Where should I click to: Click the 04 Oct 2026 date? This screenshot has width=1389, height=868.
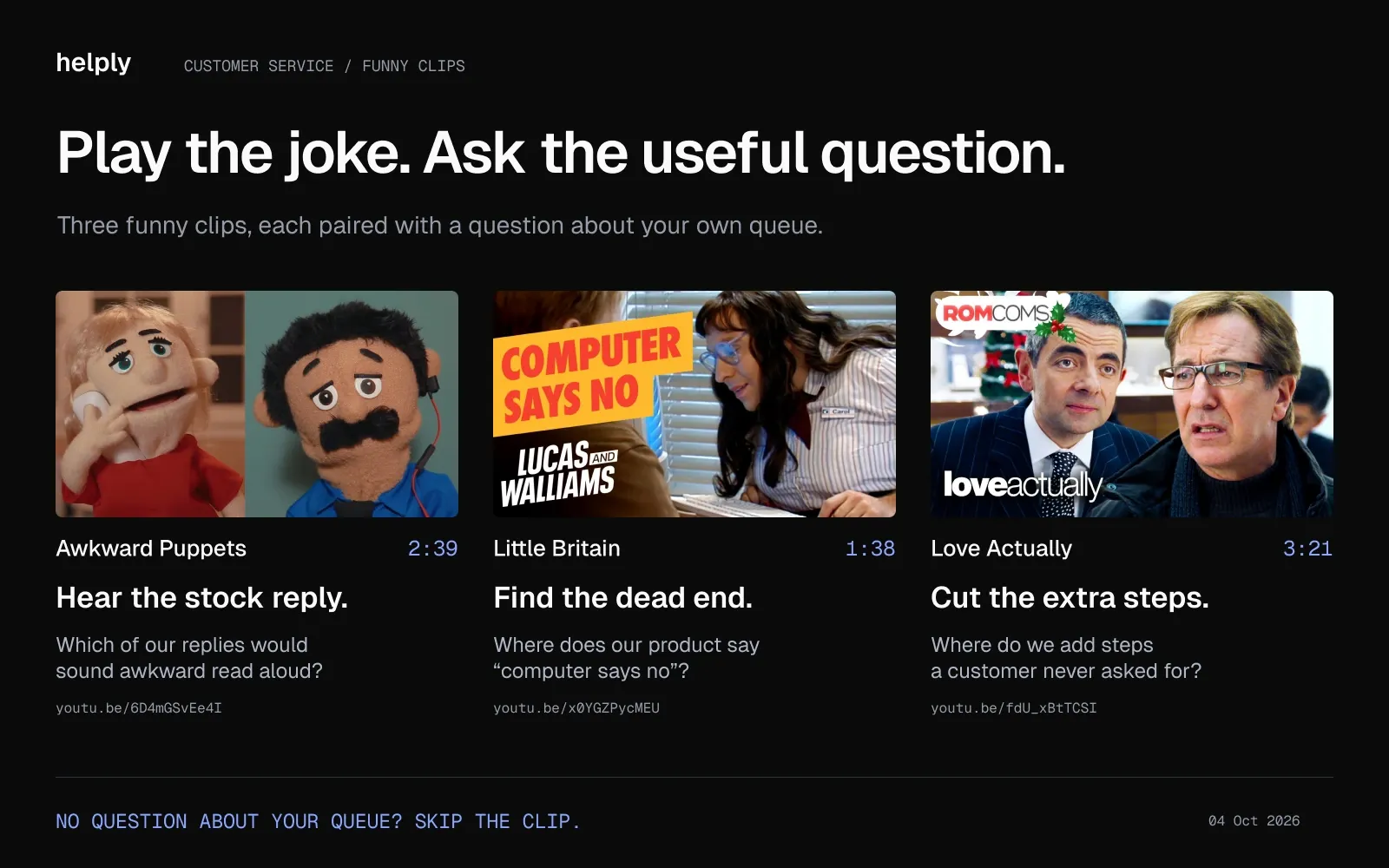[1254, 821]
